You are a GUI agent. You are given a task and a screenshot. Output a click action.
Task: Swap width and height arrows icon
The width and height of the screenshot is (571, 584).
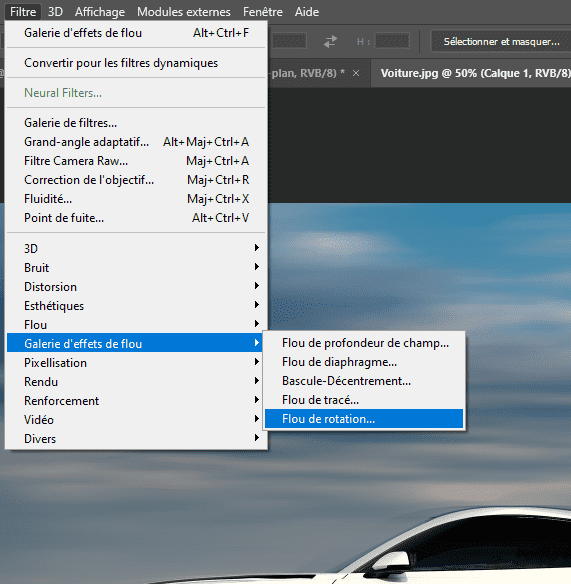(x=330, y=41)
